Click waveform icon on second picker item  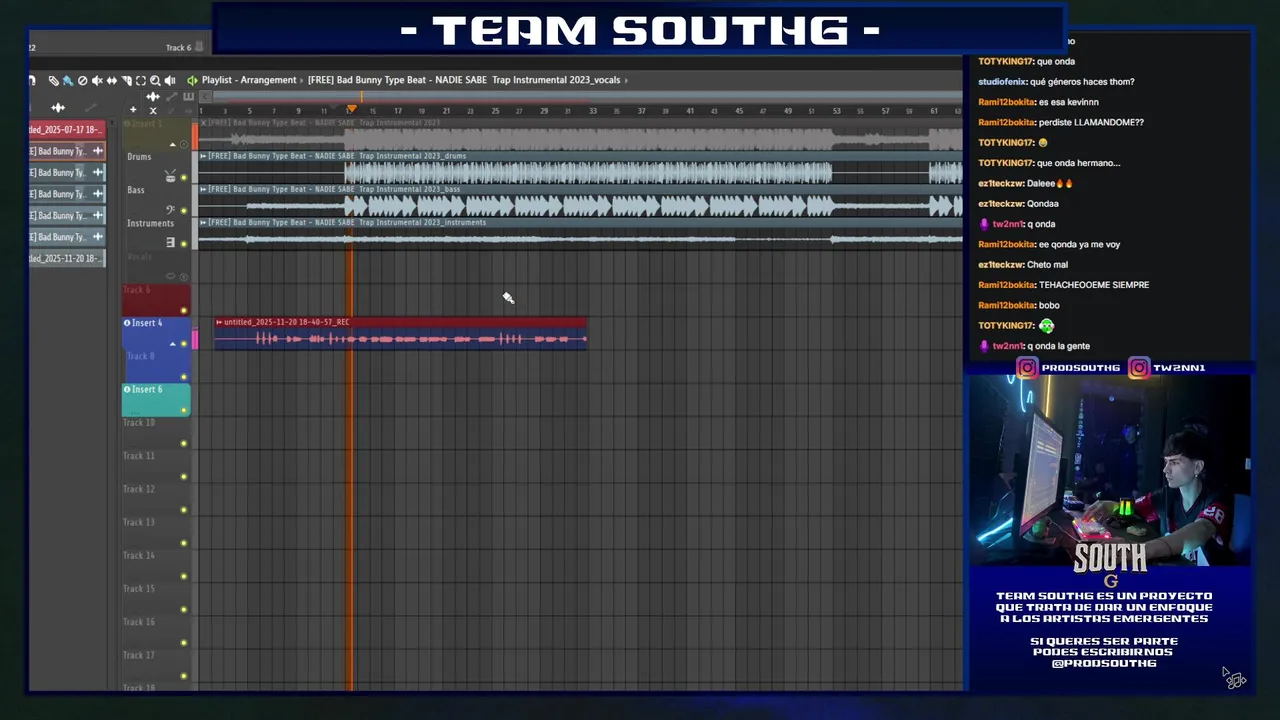coord(98,151)
